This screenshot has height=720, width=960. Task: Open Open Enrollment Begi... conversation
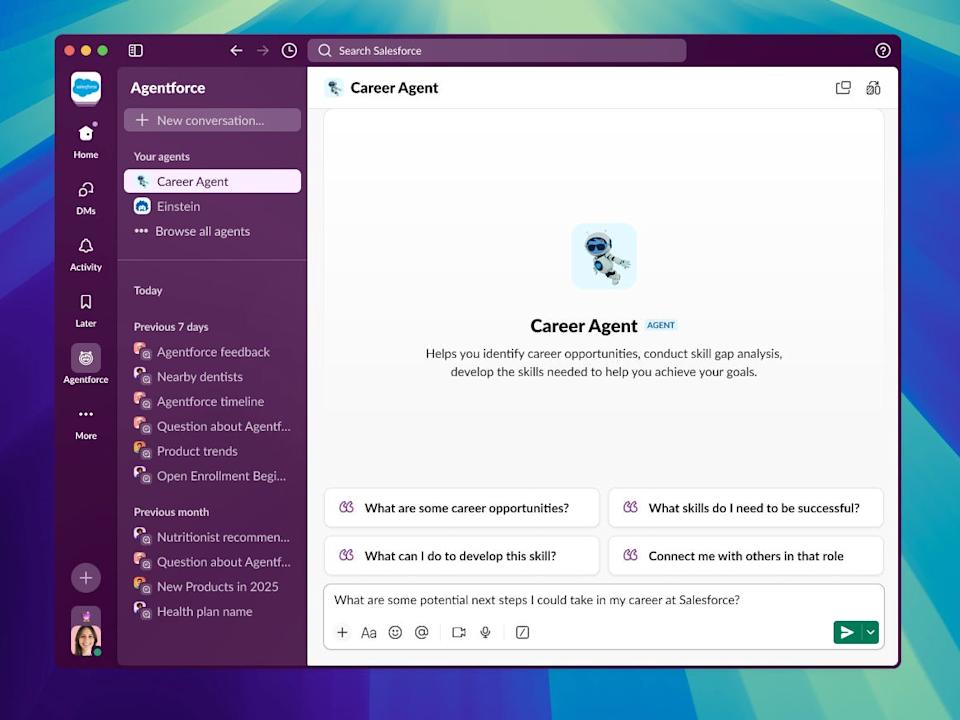(212, 476)
